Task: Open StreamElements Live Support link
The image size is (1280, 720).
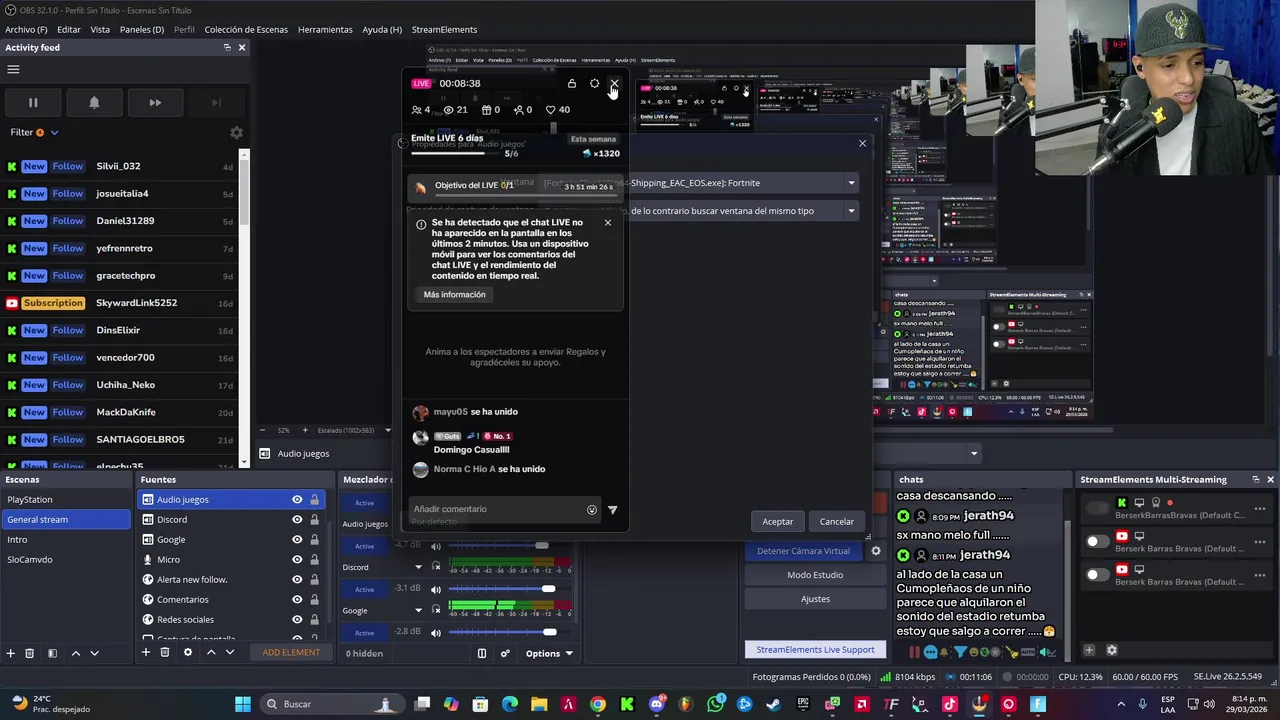Action: pyautogui.click(x=815, y=650)
